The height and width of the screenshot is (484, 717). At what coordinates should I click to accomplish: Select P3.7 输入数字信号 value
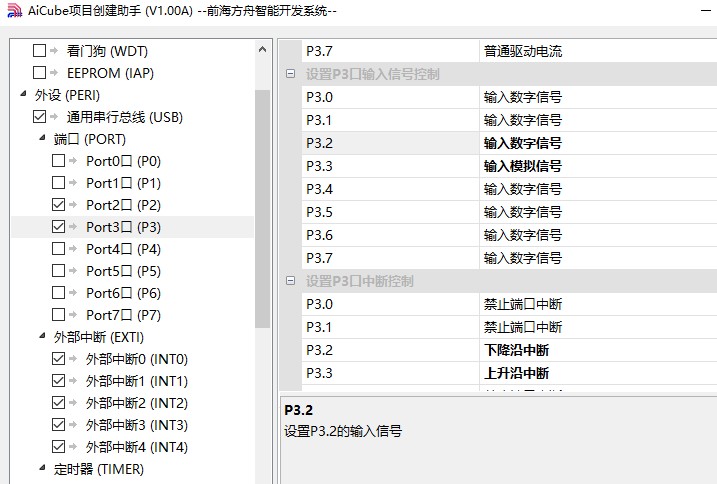(598, 258)
